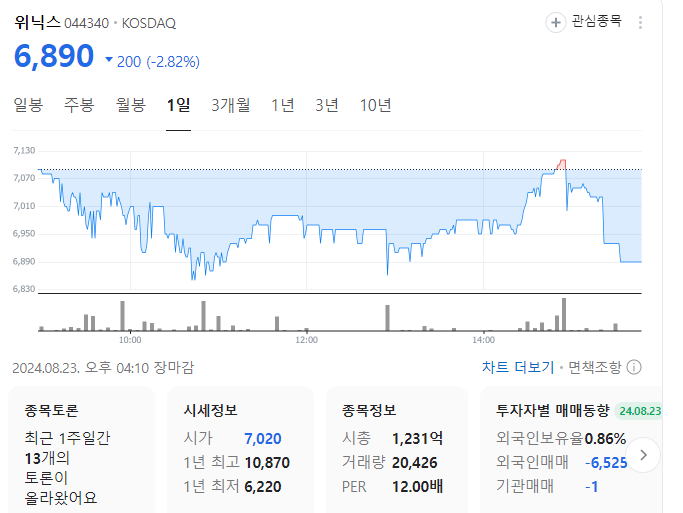Open the 면책조항 text link
683x513 pixels.
(x=595, y=368)
